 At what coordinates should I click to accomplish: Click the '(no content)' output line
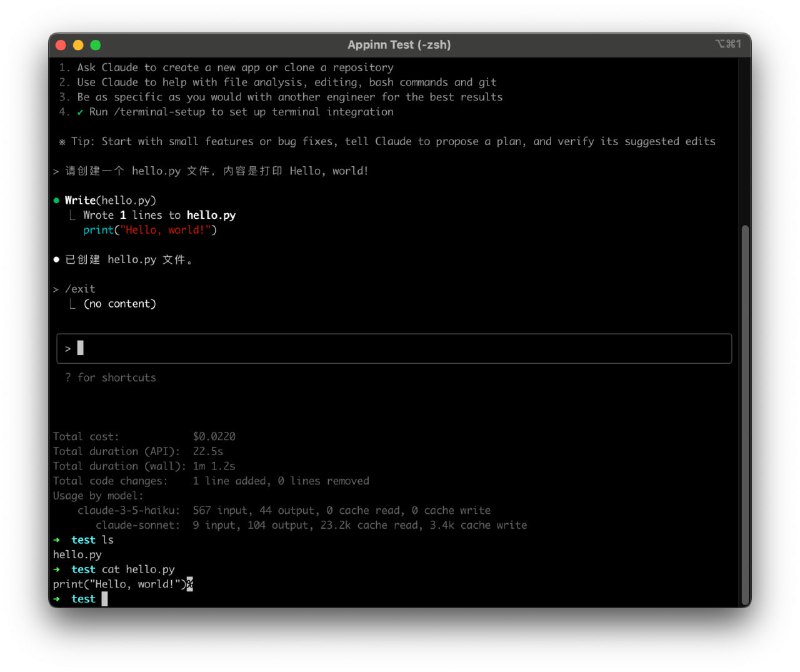tap(120, 304)
